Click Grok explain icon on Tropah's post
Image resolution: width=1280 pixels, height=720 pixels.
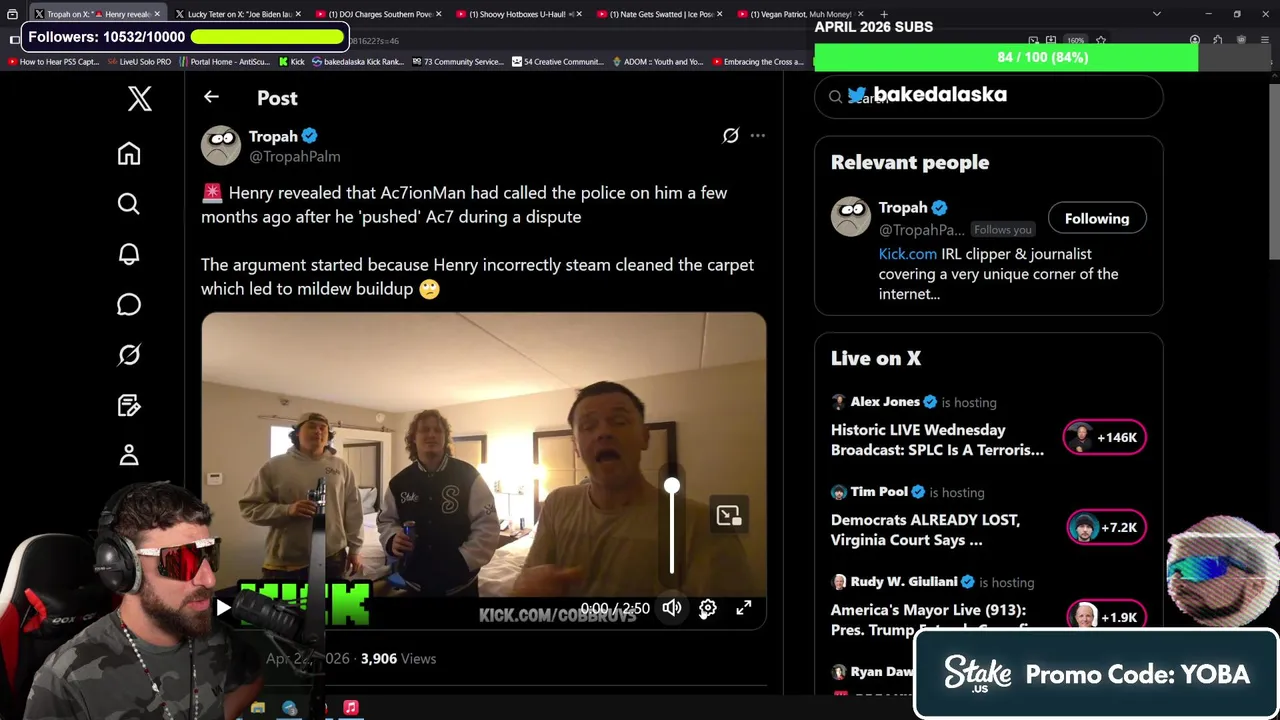731,135
